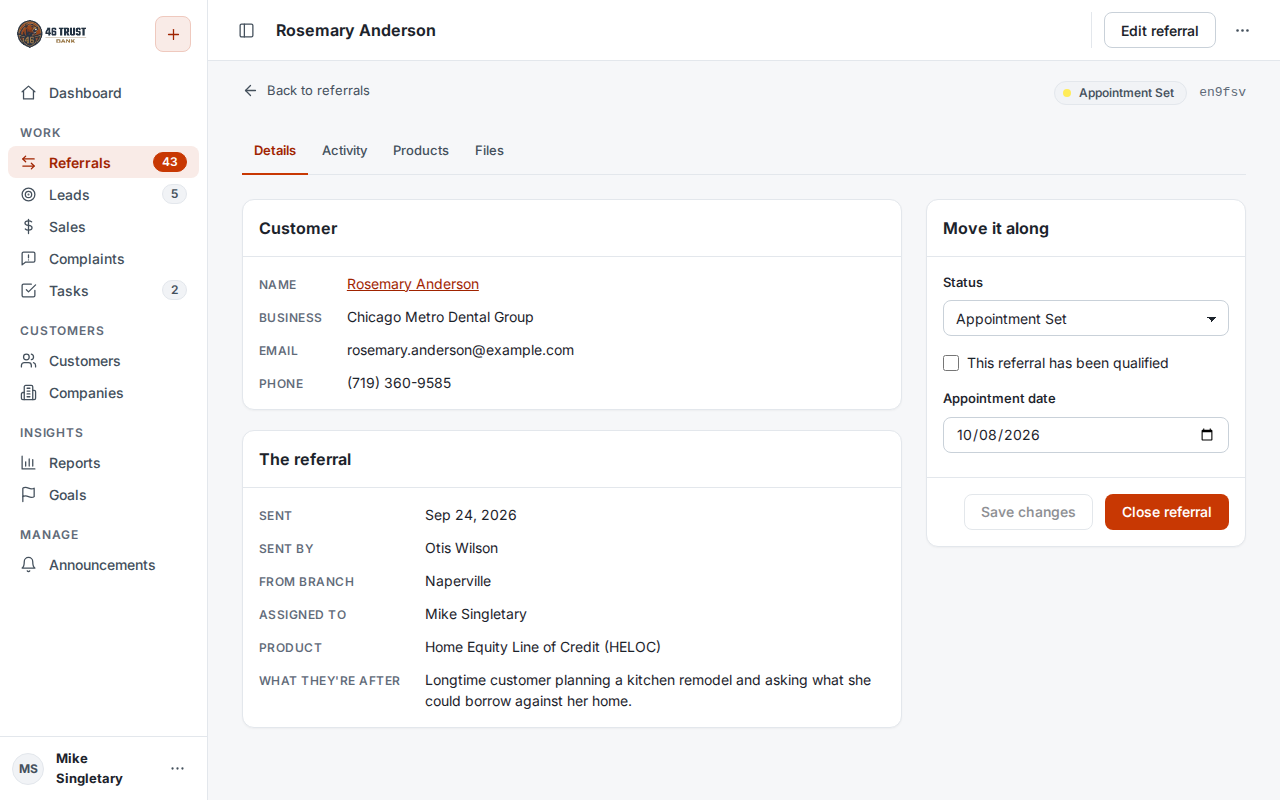The width and height of the screenshot is (1280, 800).
Task: Click the phone number (719) 360-9585
Action: [399, 383]
